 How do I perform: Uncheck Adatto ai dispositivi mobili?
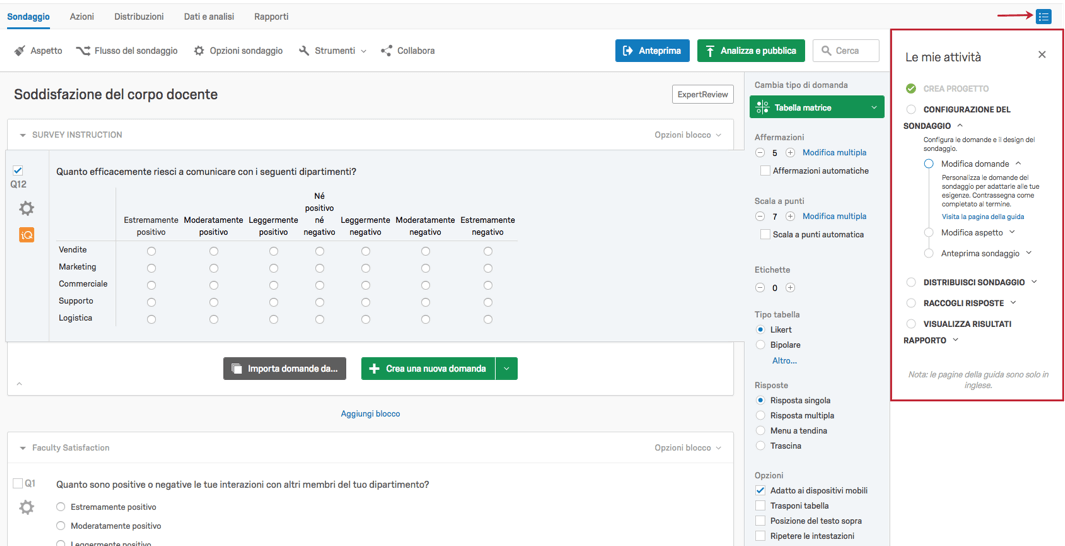click(x=761, y=491)
